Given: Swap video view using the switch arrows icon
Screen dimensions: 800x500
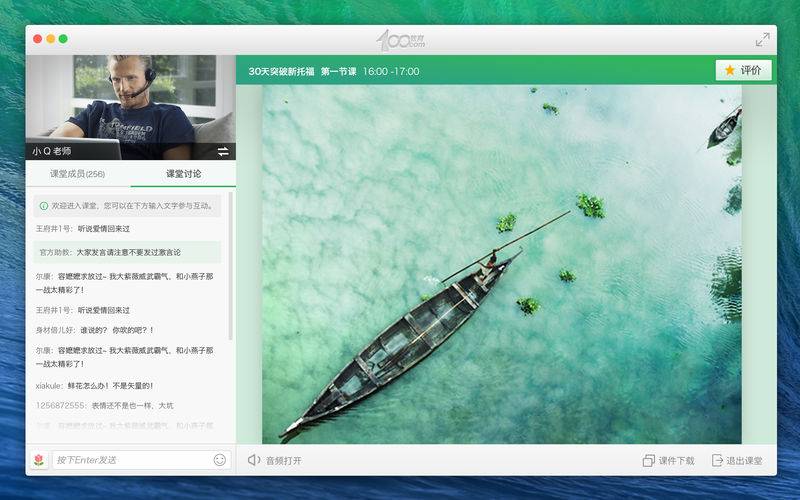Looking at the screenshot, I should point(223,152).
